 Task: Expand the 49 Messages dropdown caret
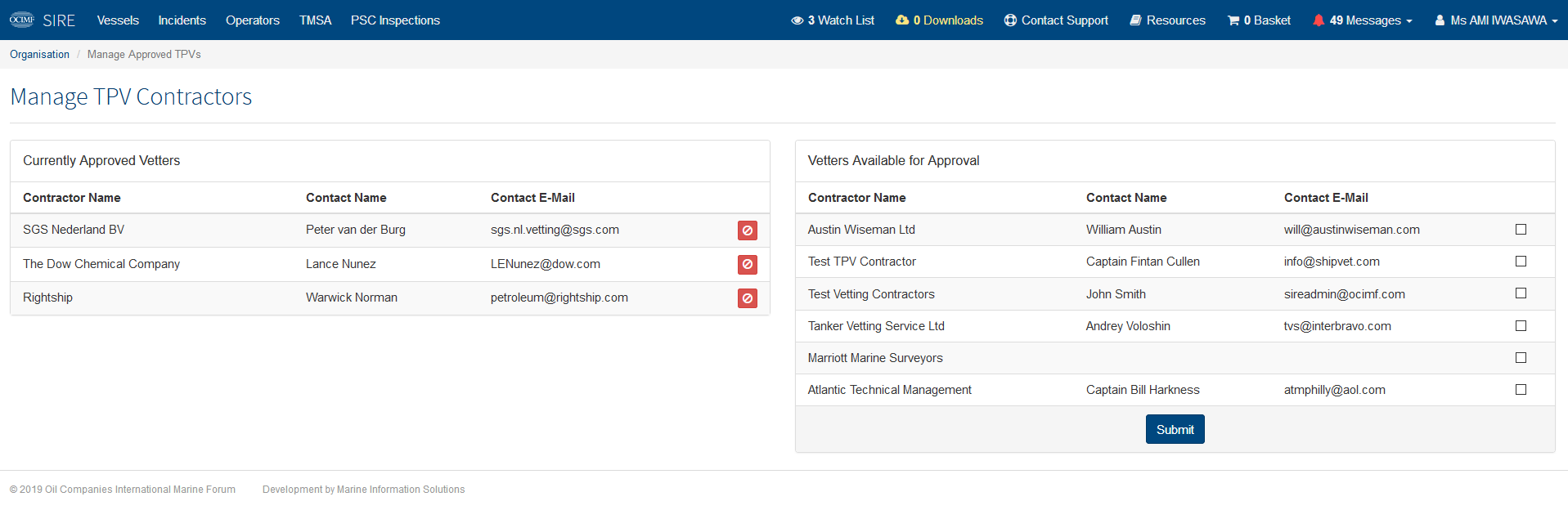click(1409, 21)
